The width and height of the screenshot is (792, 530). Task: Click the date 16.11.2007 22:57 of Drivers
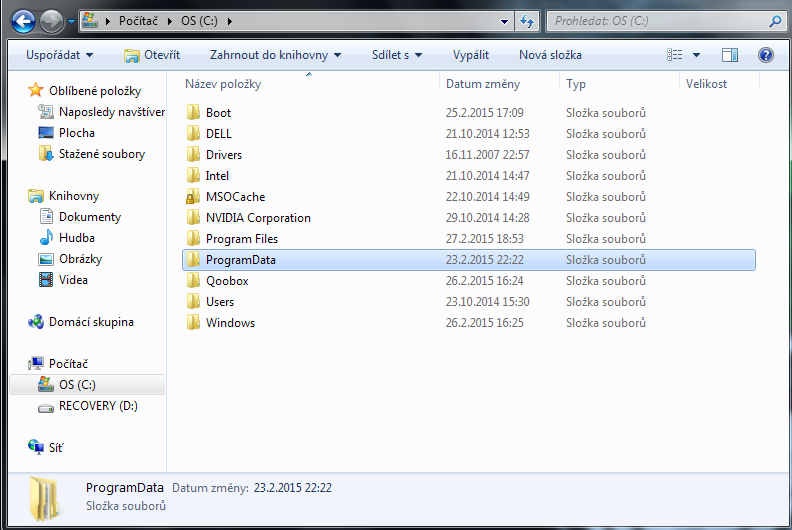(487, 155)
